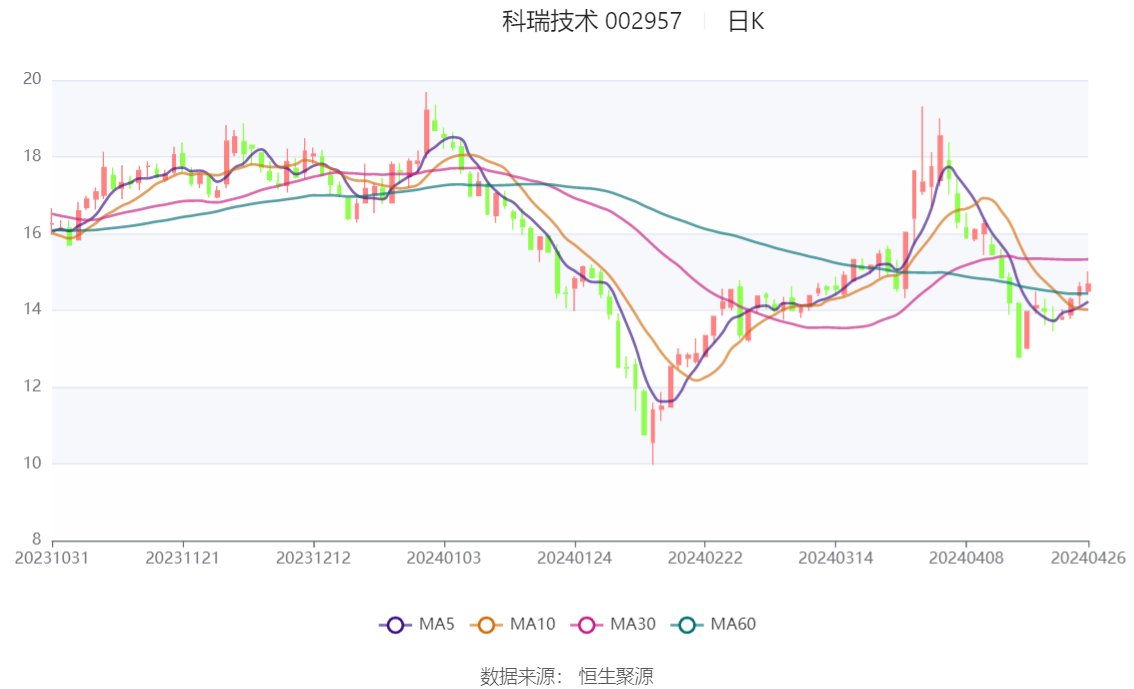Hide the MA60 line using its legend text
Screen dimensions: 1134x689
click(x=733, y=625)
